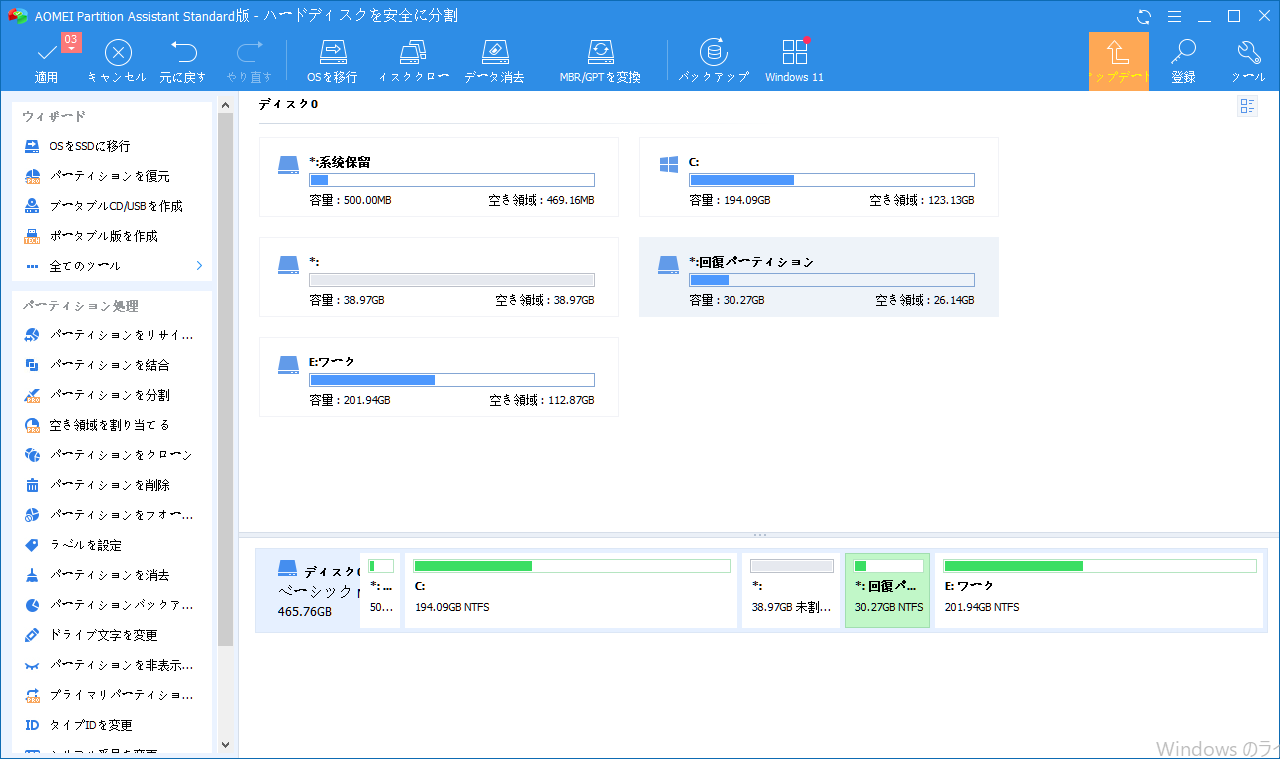Select the C: partition card
The height and width of the screenshot is (759, 1280).
click(818, 177)
